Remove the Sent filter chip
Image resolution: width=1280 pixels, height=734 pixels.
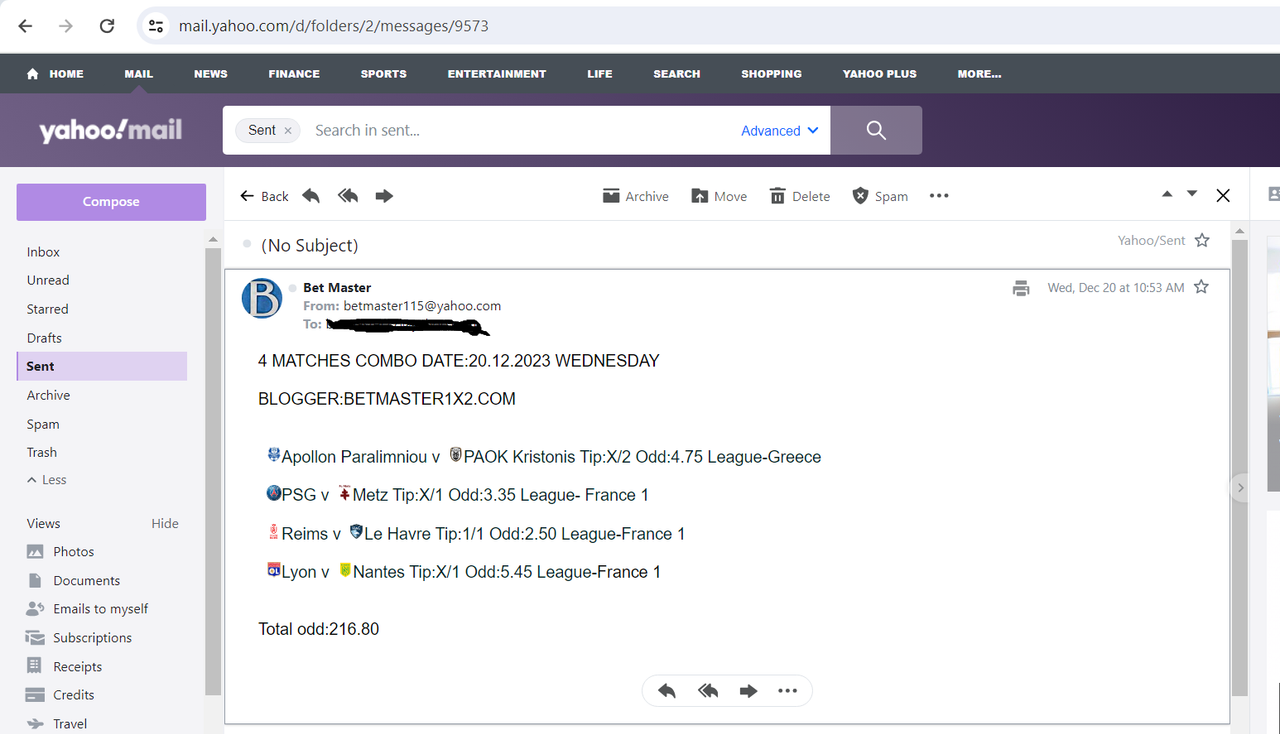(x=288, y=130)
